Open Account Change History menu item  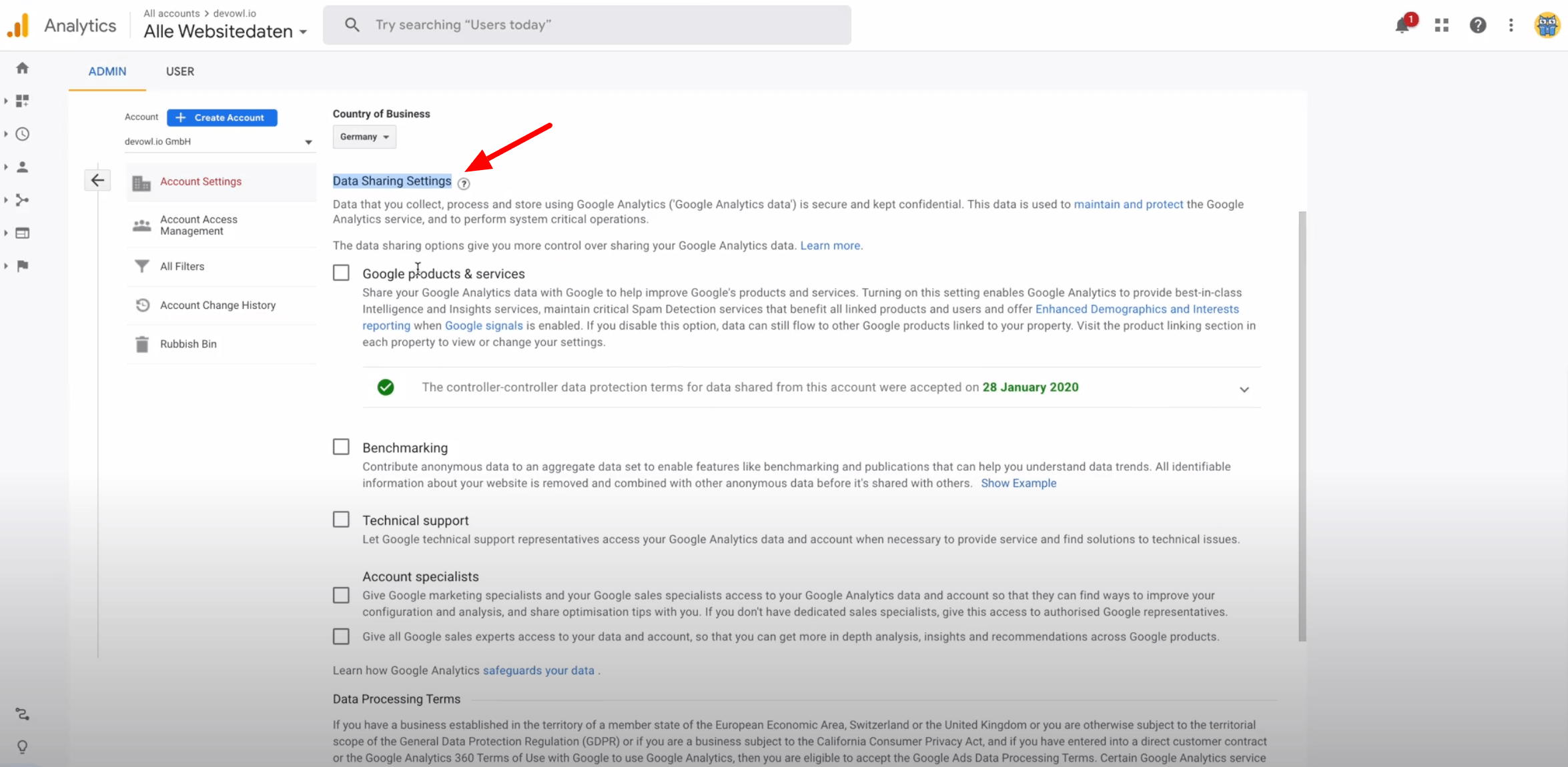(x=218, y=305)
